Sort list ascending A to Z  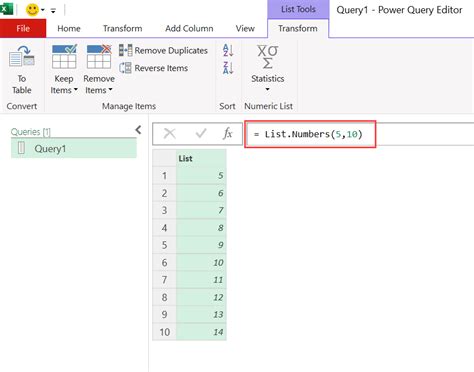[x=228, y=50]
